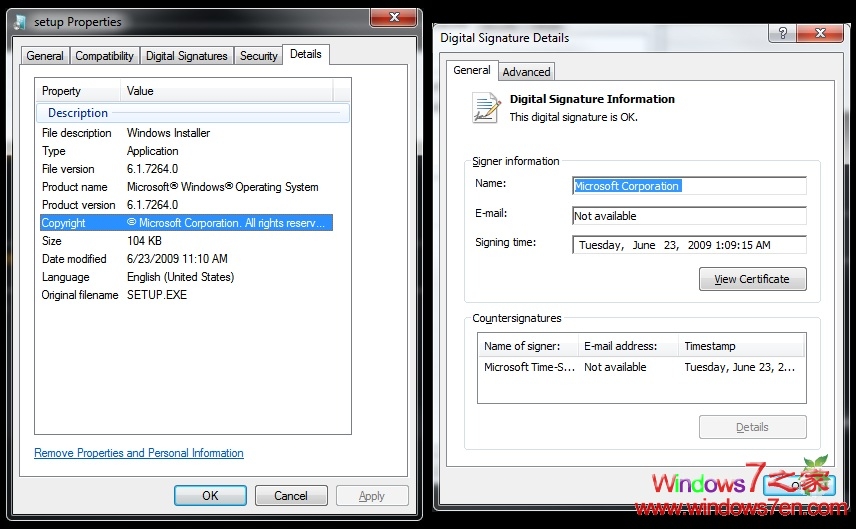Click the Property column header
This screenshot has height=529, width=856.
78,91
